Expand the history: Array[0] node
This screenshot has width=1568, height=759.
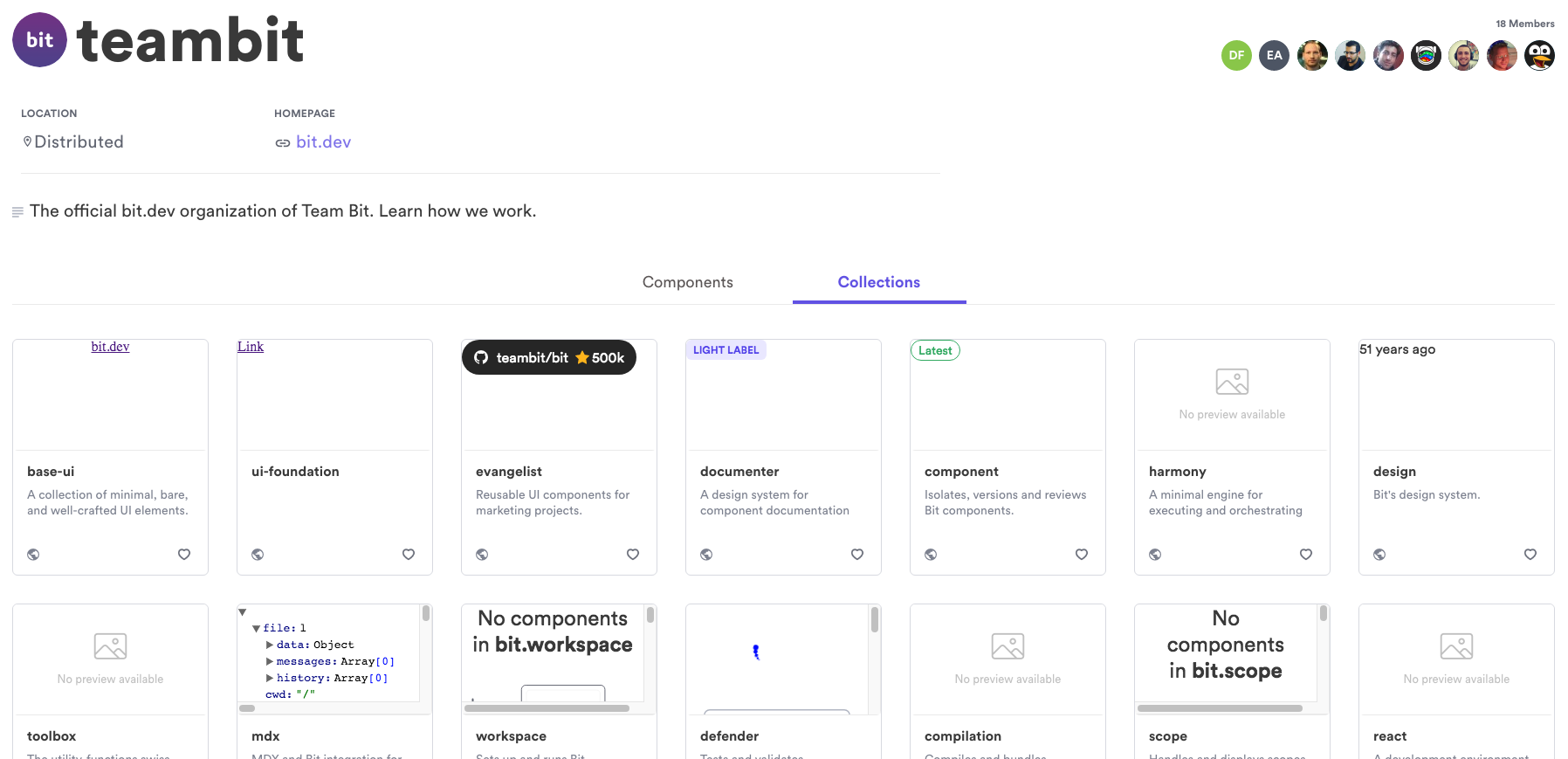click(x=270, y=678)
